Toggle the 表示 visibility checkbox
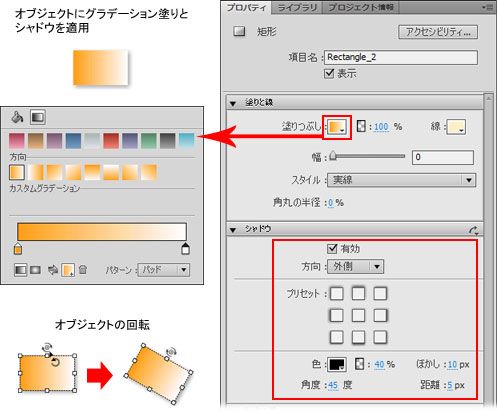Viewport: 497px width, 411px height. click(329, 73)
